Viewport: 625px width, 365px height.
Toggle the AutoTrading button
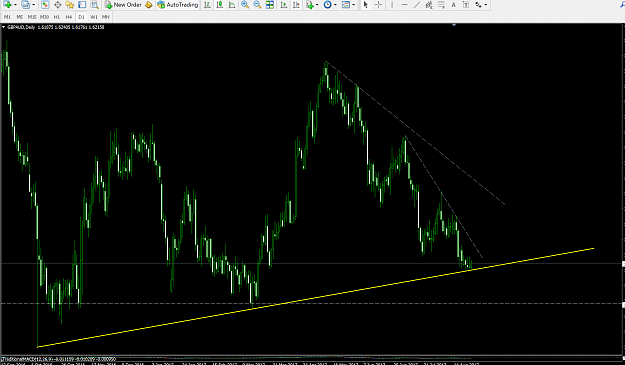pyautogui.click(x=178, y=4)
